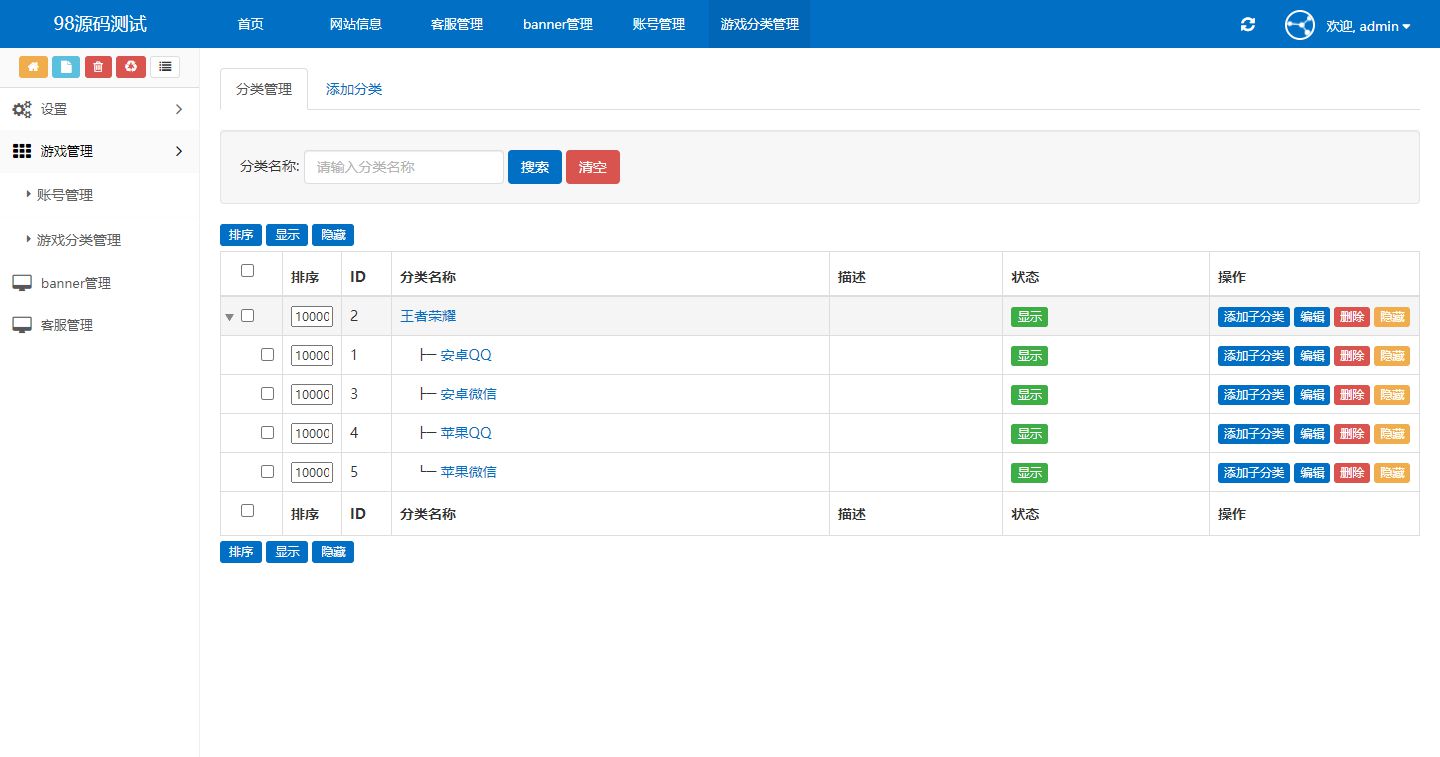This screenshot has height=757, width=1440.
Task: Click the blue document shortcut icon
Action: click(66, 67)
